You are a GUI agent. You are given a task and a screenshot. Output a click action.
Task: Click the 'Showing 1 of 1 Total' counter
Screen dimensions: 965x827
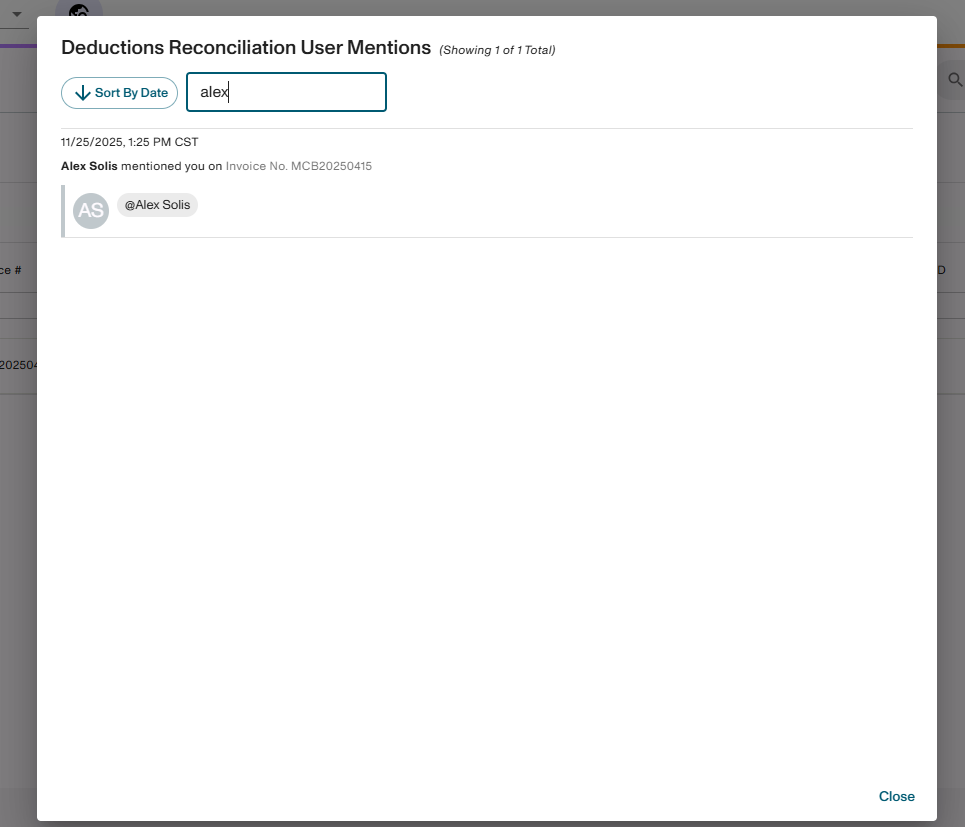497,50
